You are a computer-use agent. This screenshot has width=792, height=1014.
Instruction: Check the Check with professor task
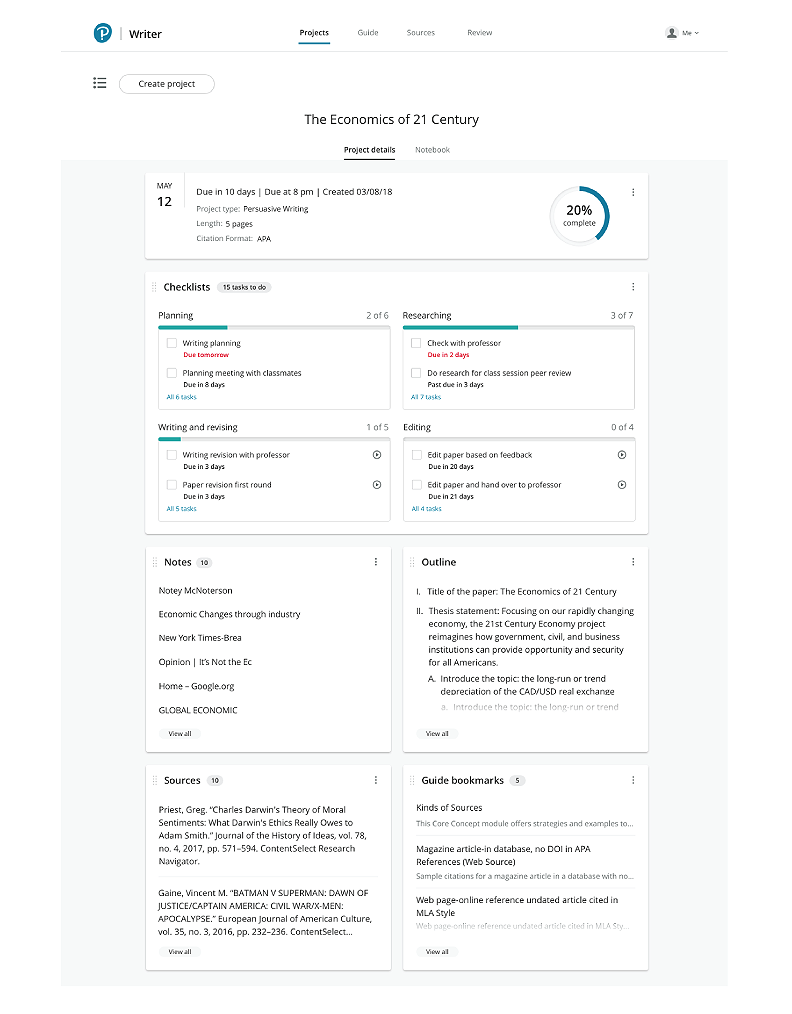pos(416,343)
